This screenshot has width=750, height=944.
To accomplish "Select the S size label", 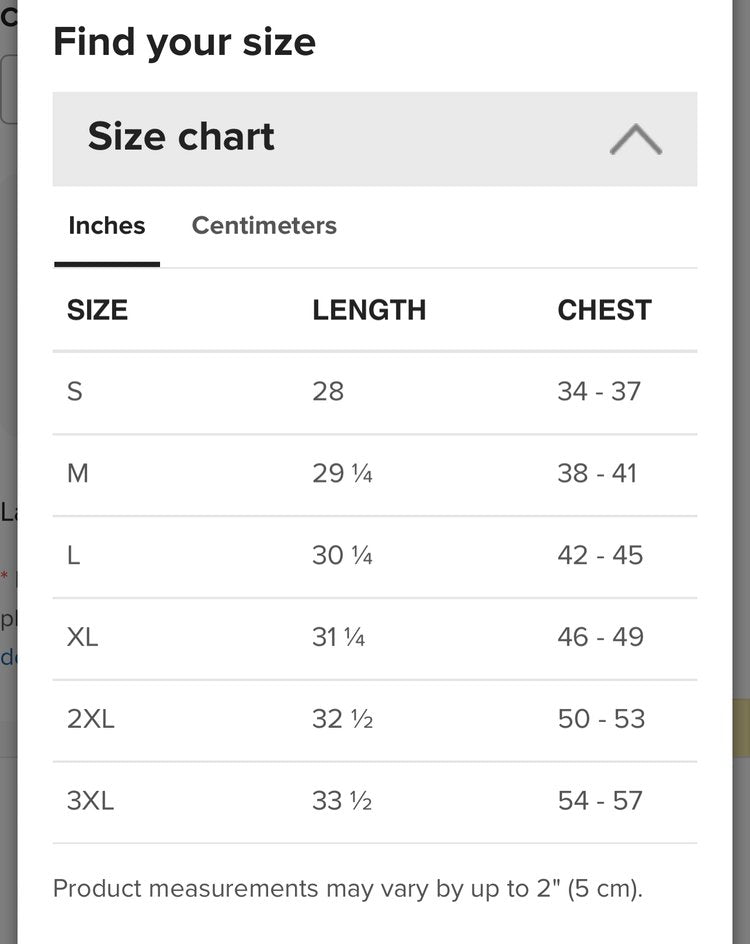I will click(x=75, y=391).
